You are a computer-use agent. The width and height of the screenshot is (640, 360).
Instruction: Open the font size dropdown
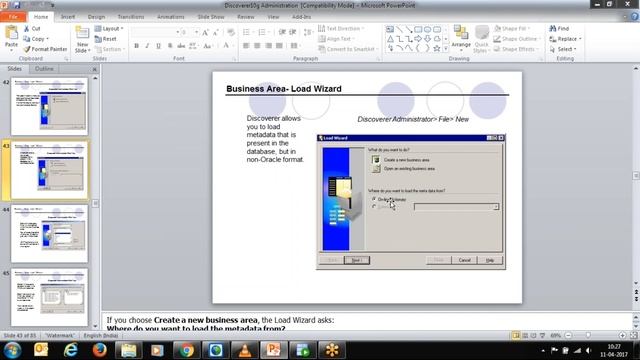tap(196, 32)
